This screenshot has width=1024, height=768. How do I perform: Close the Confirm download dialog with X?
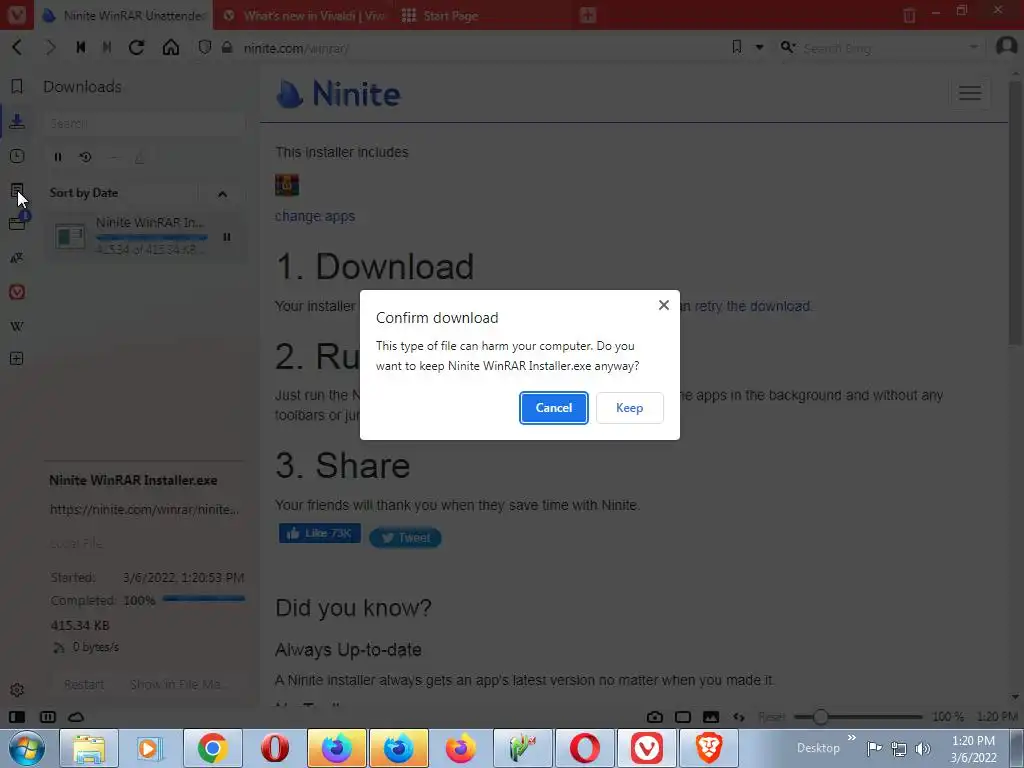[664, 305]
